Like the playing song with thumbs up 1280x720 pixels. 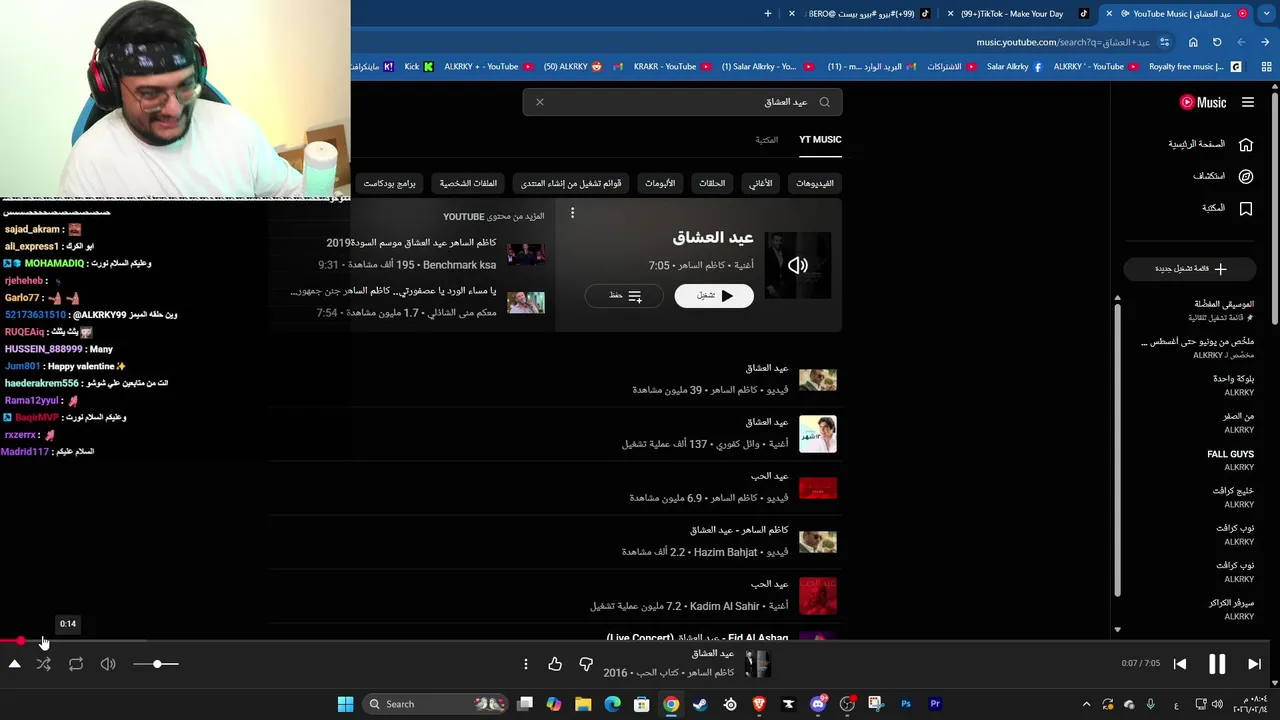555,664
